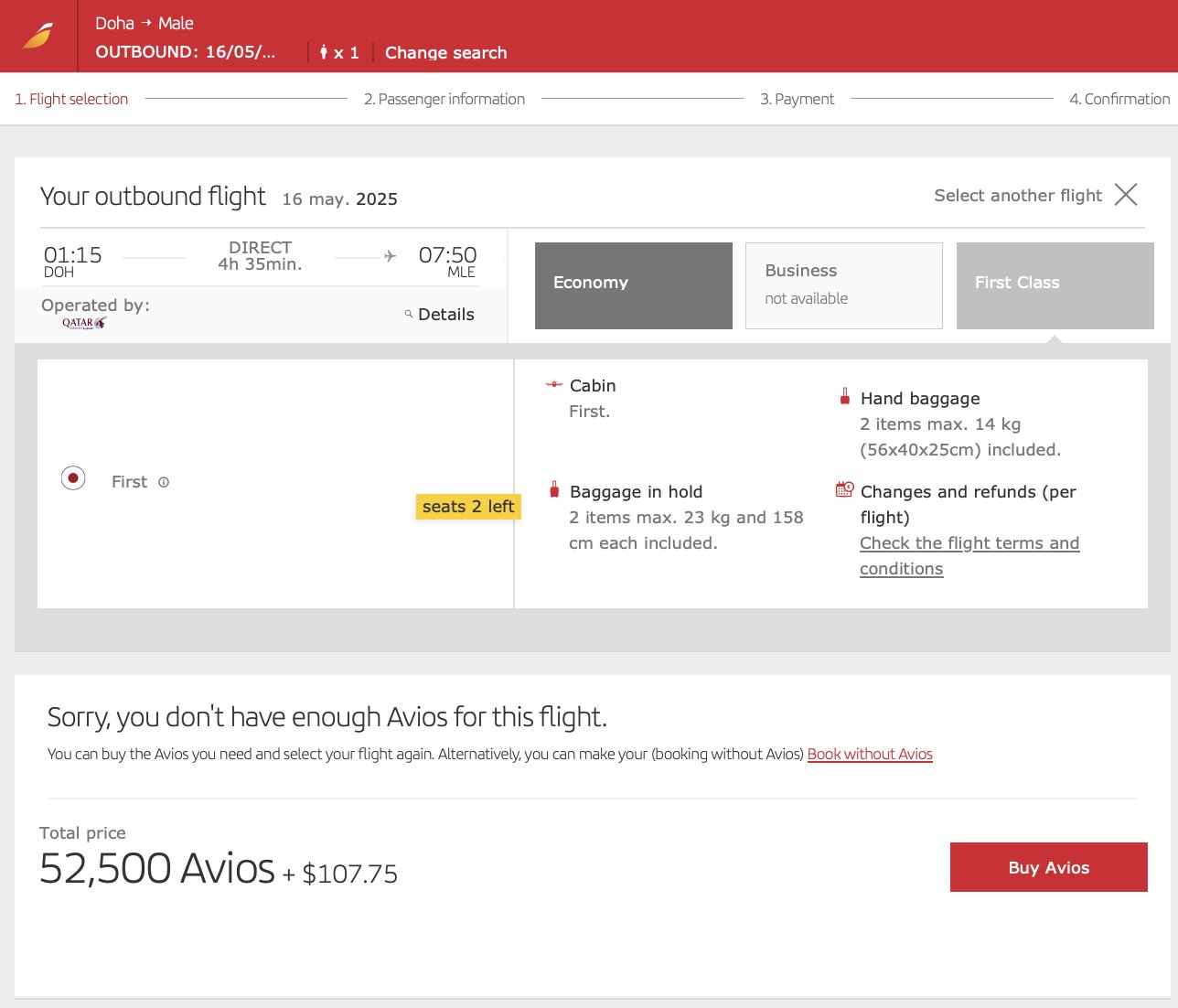Click step 3. Payment
This screenshot has height=1008, width=1178.
(x=798, y=99)
